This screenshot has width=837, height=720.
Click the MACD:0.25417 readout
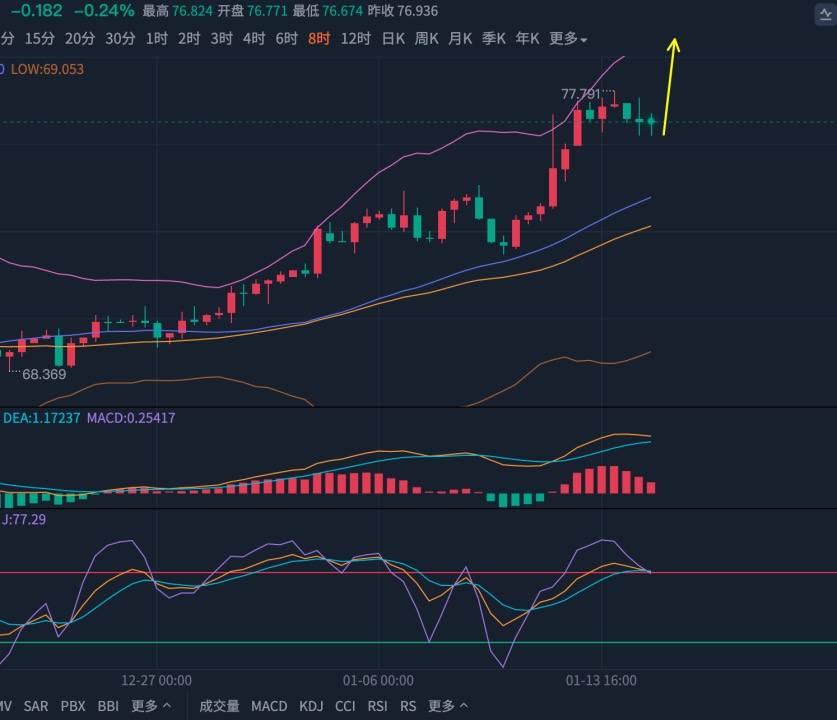[x=131, y=418]
